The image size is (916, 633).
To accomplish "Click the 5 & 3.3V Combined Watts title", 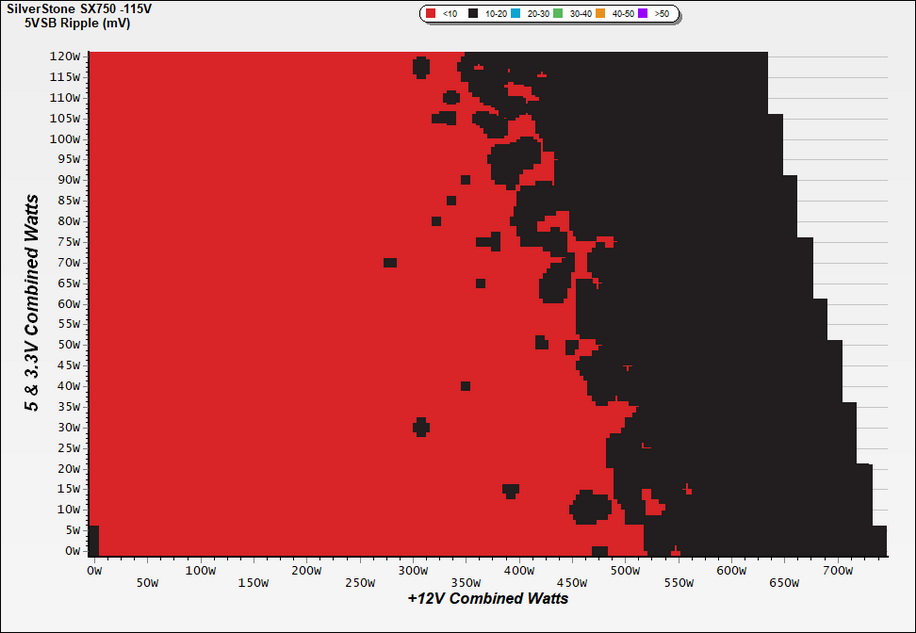I will click(x=32, y=303).
